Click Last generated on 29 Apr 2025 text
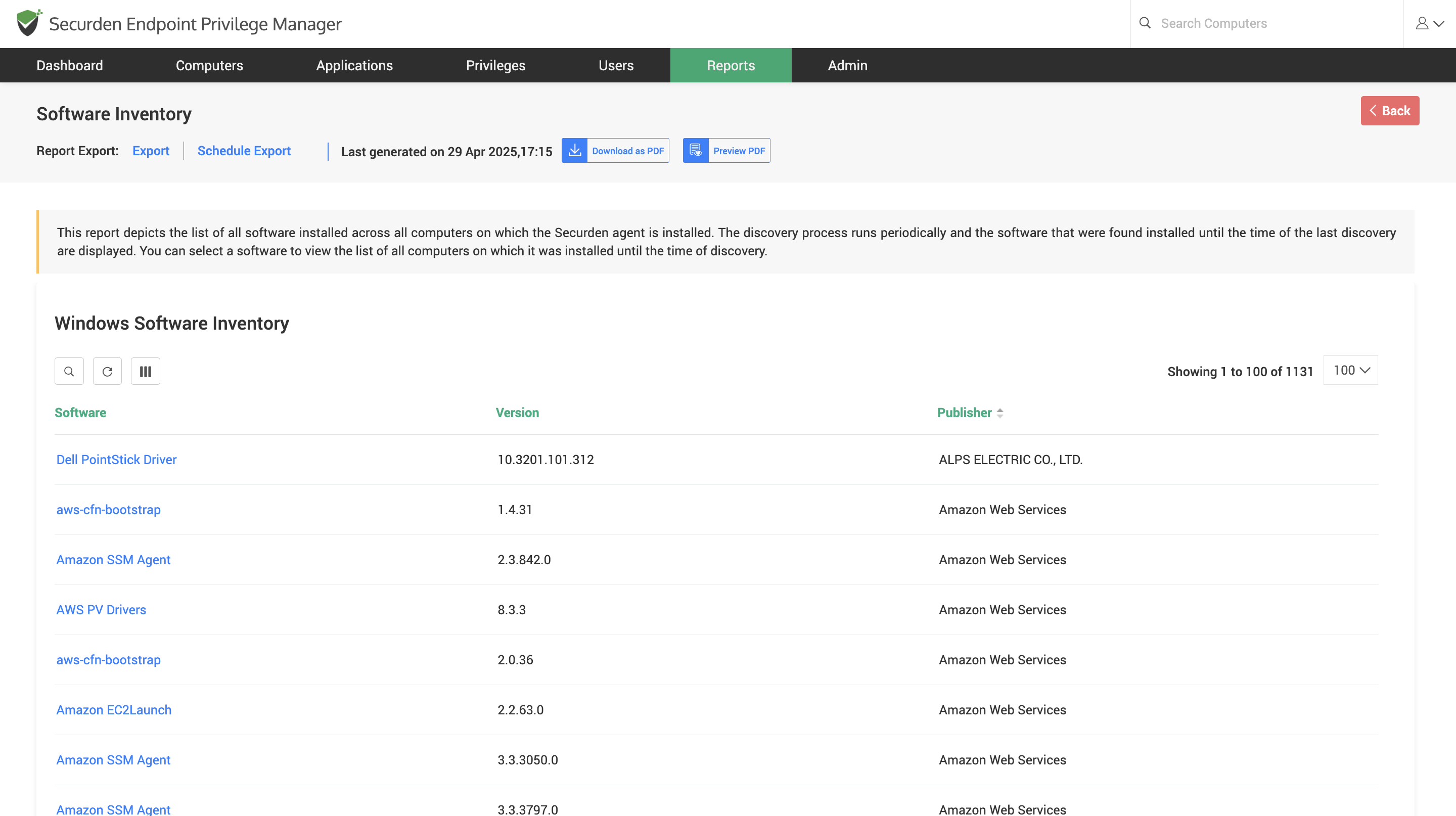The height and width of the screenshot is (816, 1456). tap(446, 152)
